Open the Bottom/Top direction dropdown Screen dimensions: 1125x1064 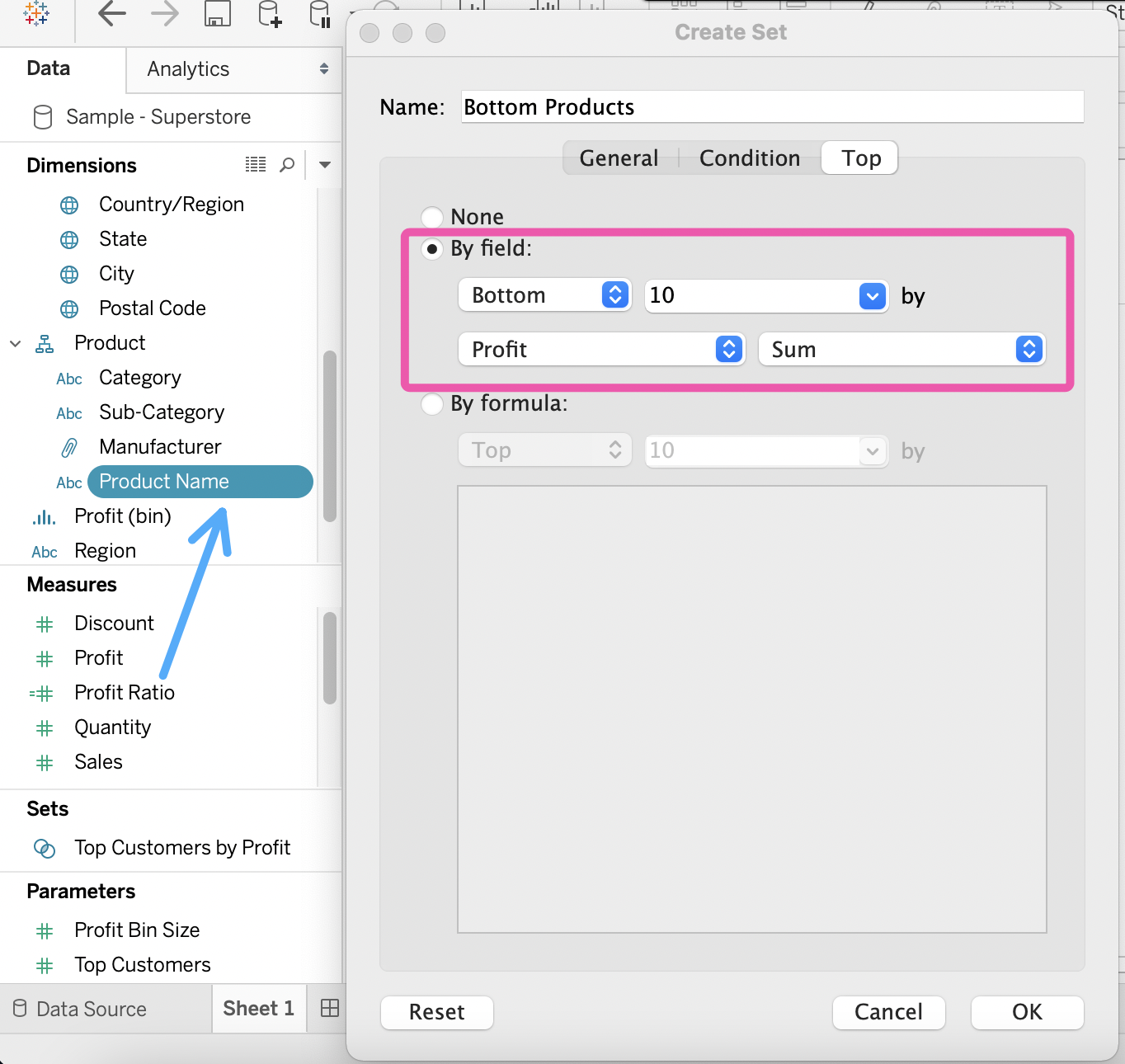[545, 295]
